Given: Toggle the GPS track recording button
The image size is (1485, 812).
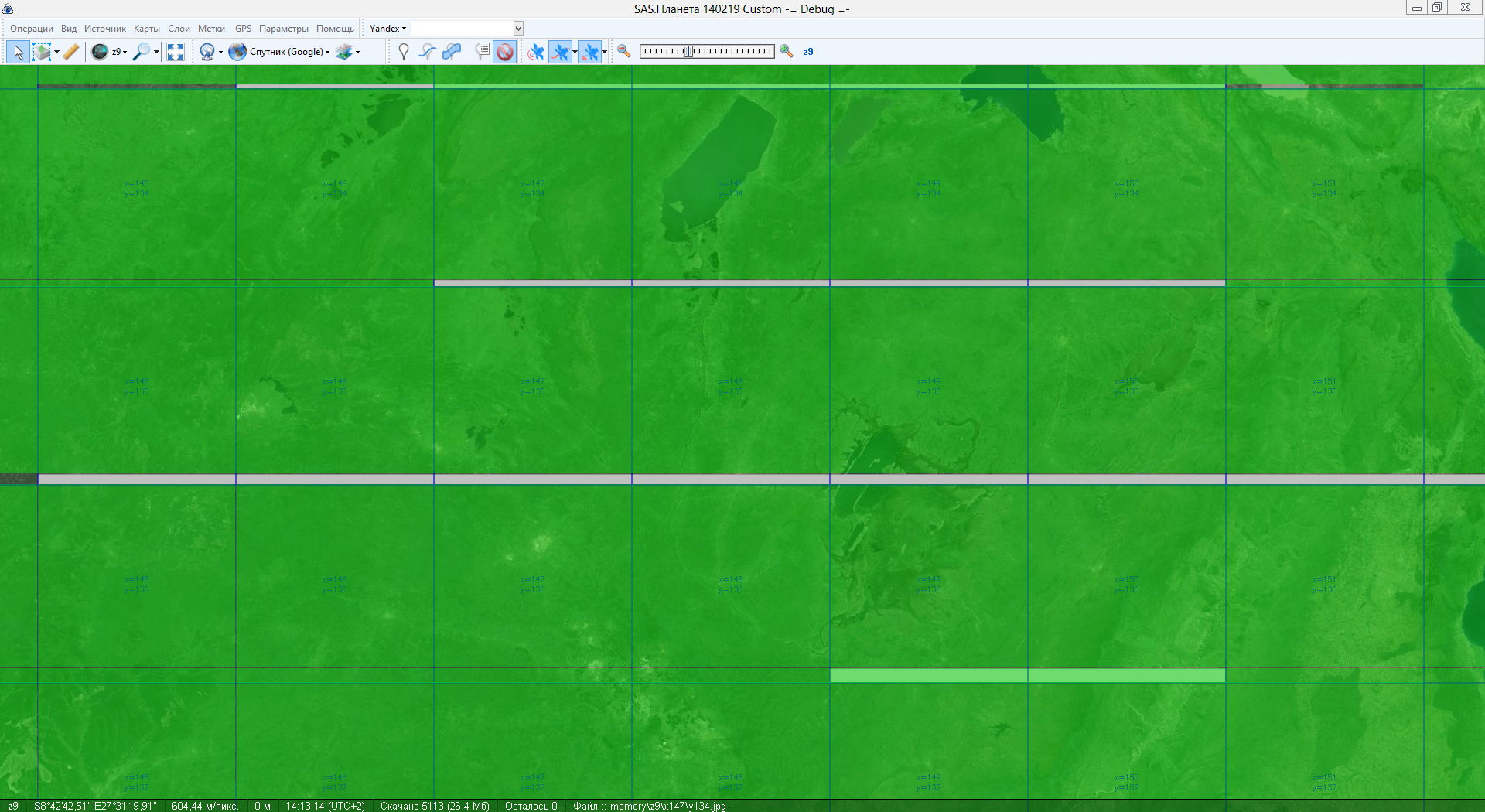Looking at the screenshot, I should click(561, 52).
